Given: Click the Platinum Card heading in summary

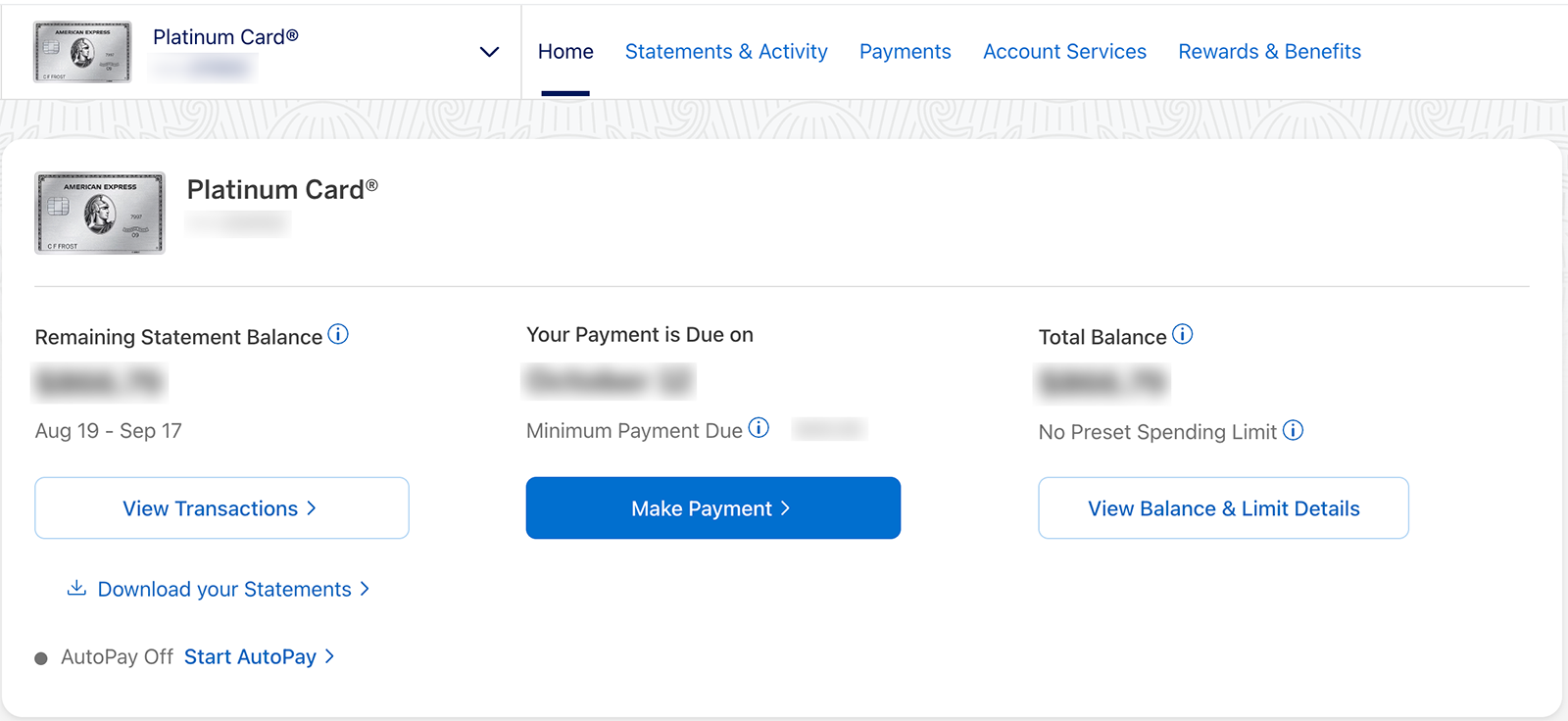Looking at the screenshot, I should tap(282, 190).
